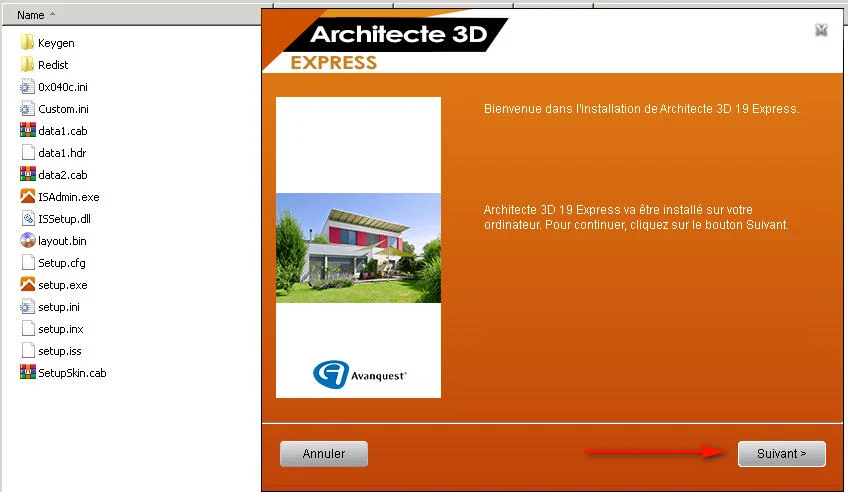Click the setup.iss file icon
This screenshot has width=848, height=492.
(x=28, y=351)
